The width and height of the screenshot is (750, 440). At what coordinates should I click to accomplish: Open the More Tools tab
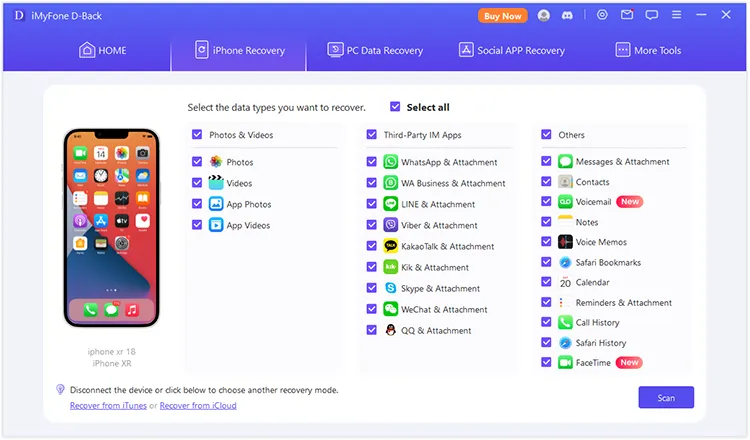648,50
